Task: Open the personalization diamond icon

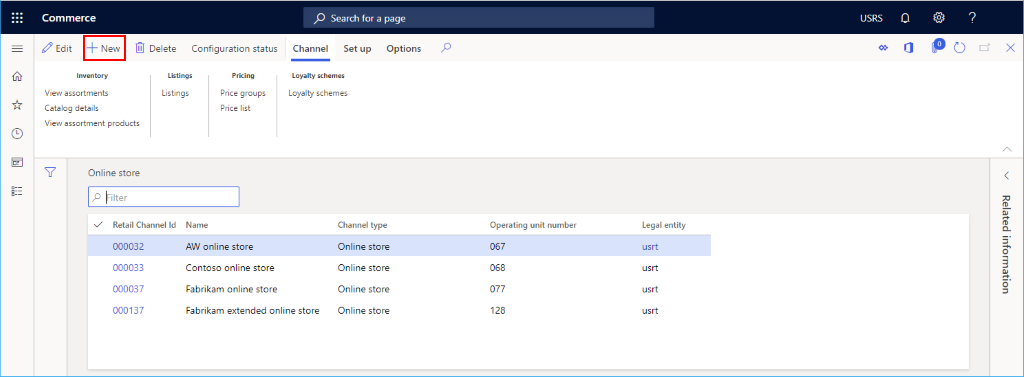Action: pyautogui.click(x=884, y=48)
